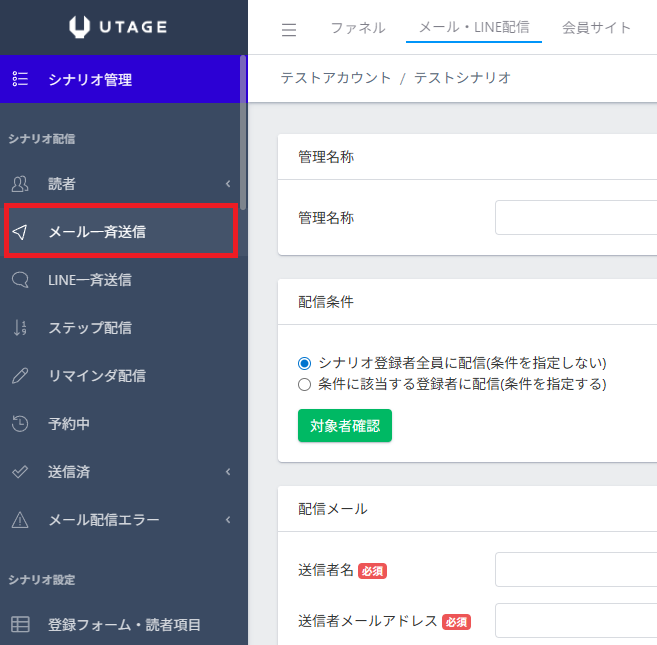Click the paper plane icon for メール一斉送信
Screen dimensions: 657x645
coord(20,232)
